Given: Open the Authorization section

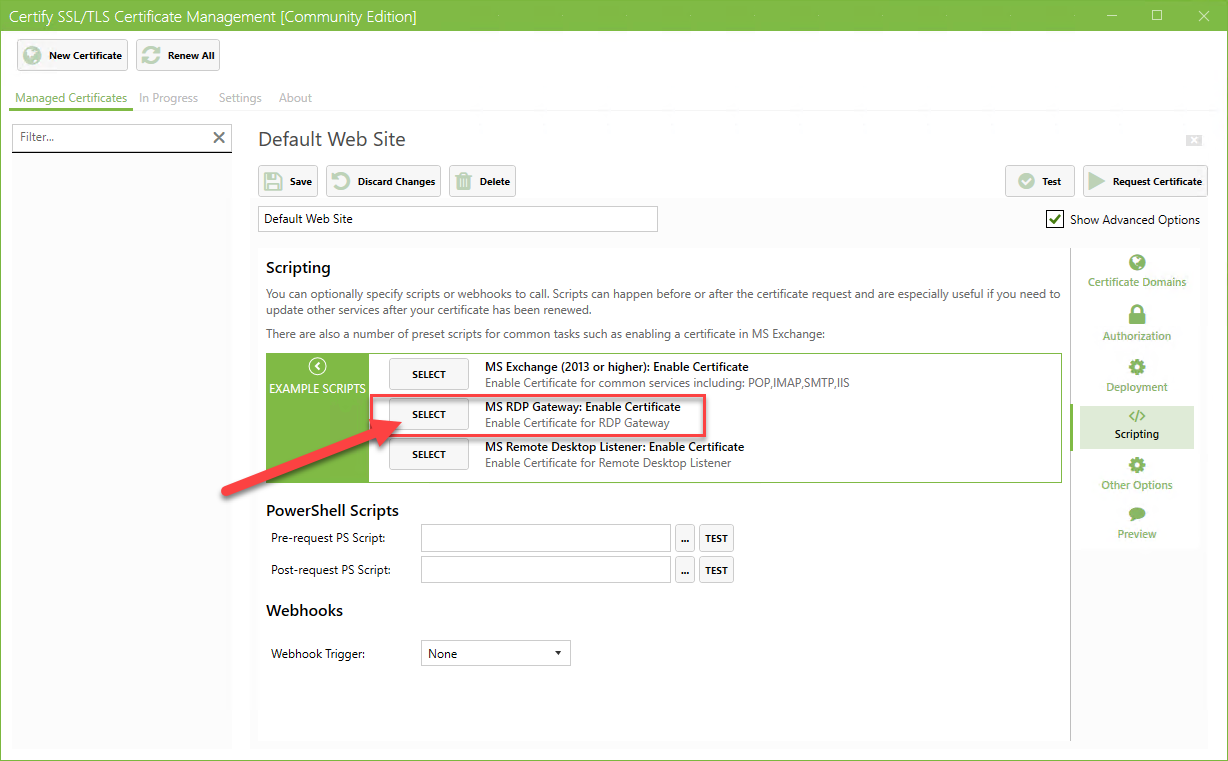Looking at the screenshot, I should pyautogui.click(x=1137, y=324).
